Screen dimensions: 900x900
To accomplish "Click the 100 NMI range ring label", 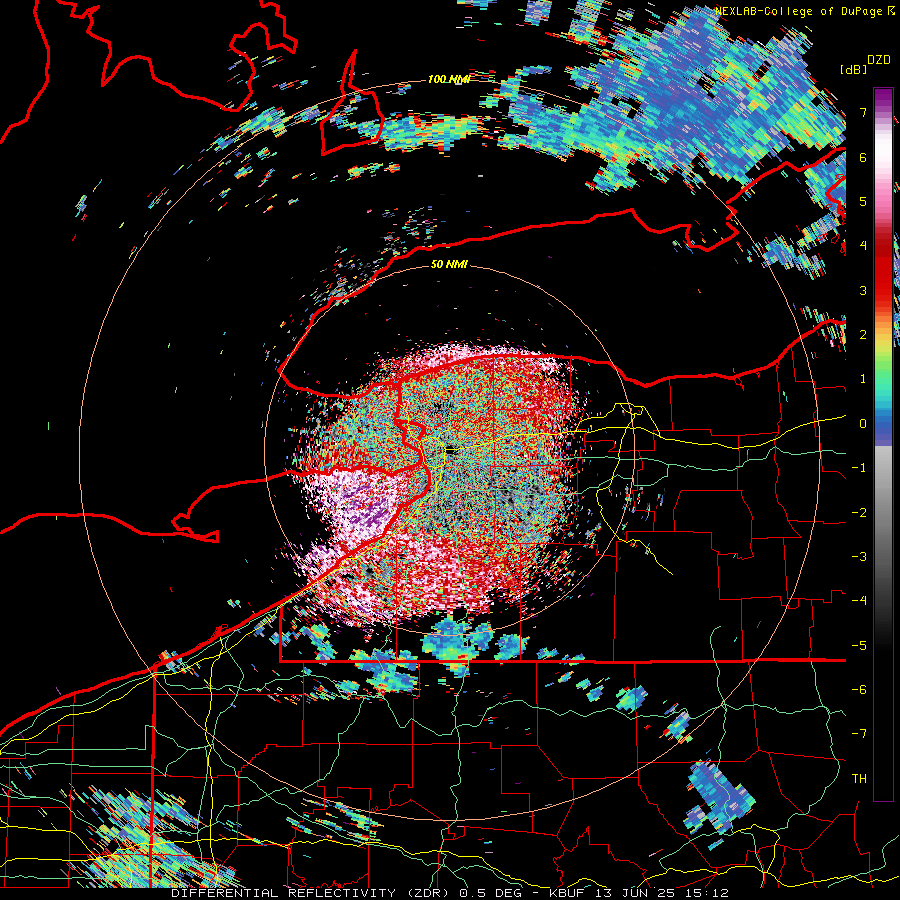I will [x=448, y=79].
